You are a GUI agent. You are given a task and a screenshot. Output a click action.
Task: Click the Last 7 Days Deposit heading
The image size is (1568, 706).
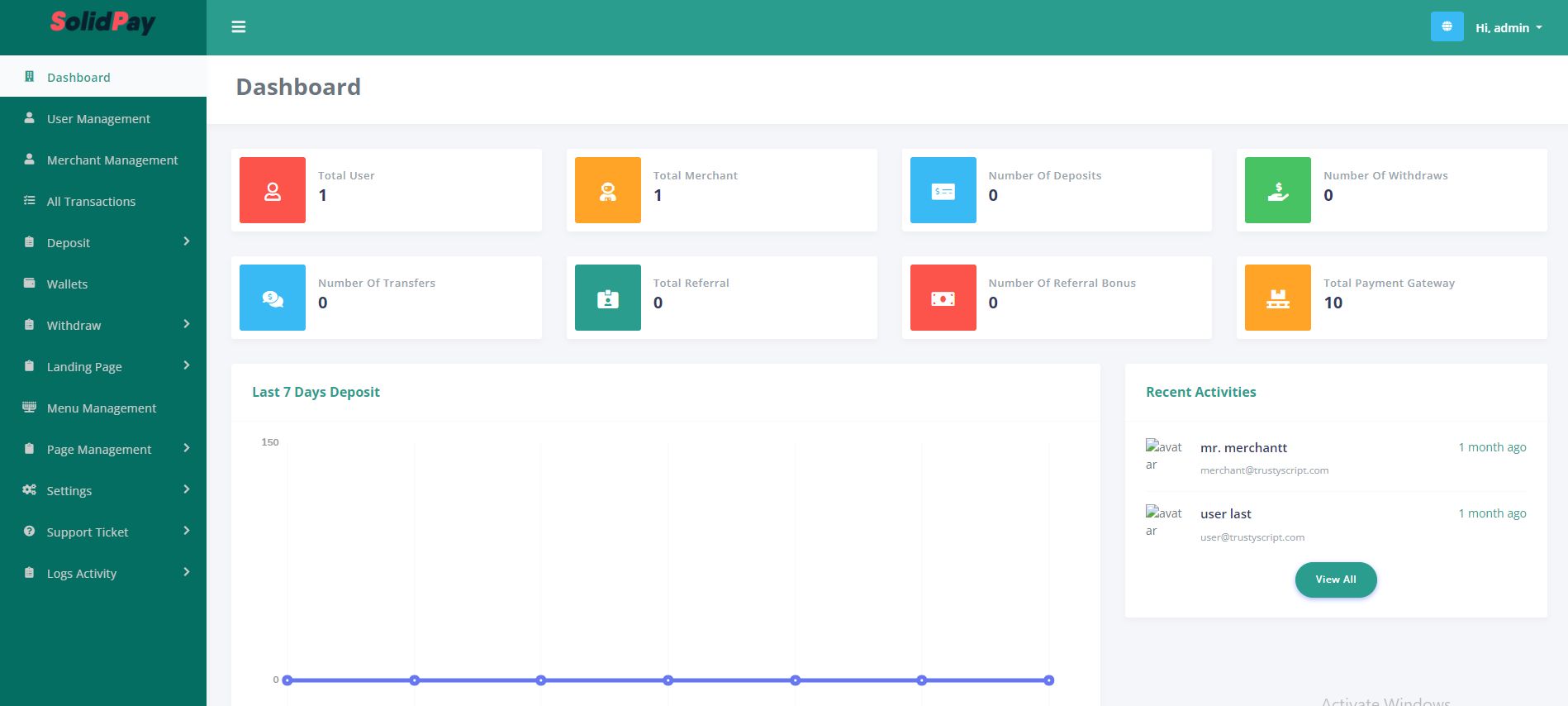point(316,392)
